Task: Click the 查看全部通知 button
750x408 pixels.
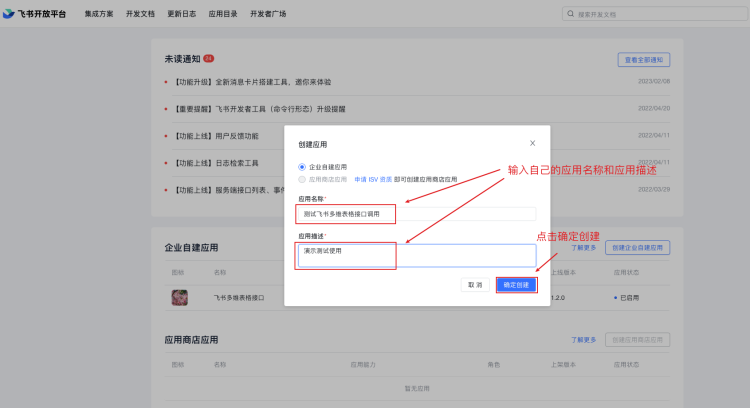Action: (644, 60)
